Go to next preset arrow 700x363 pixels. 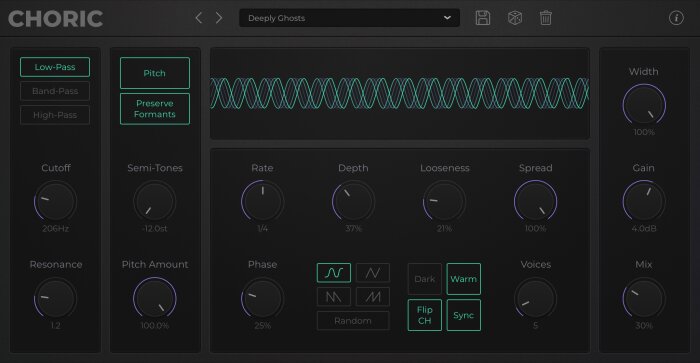(x=219, y=18)
